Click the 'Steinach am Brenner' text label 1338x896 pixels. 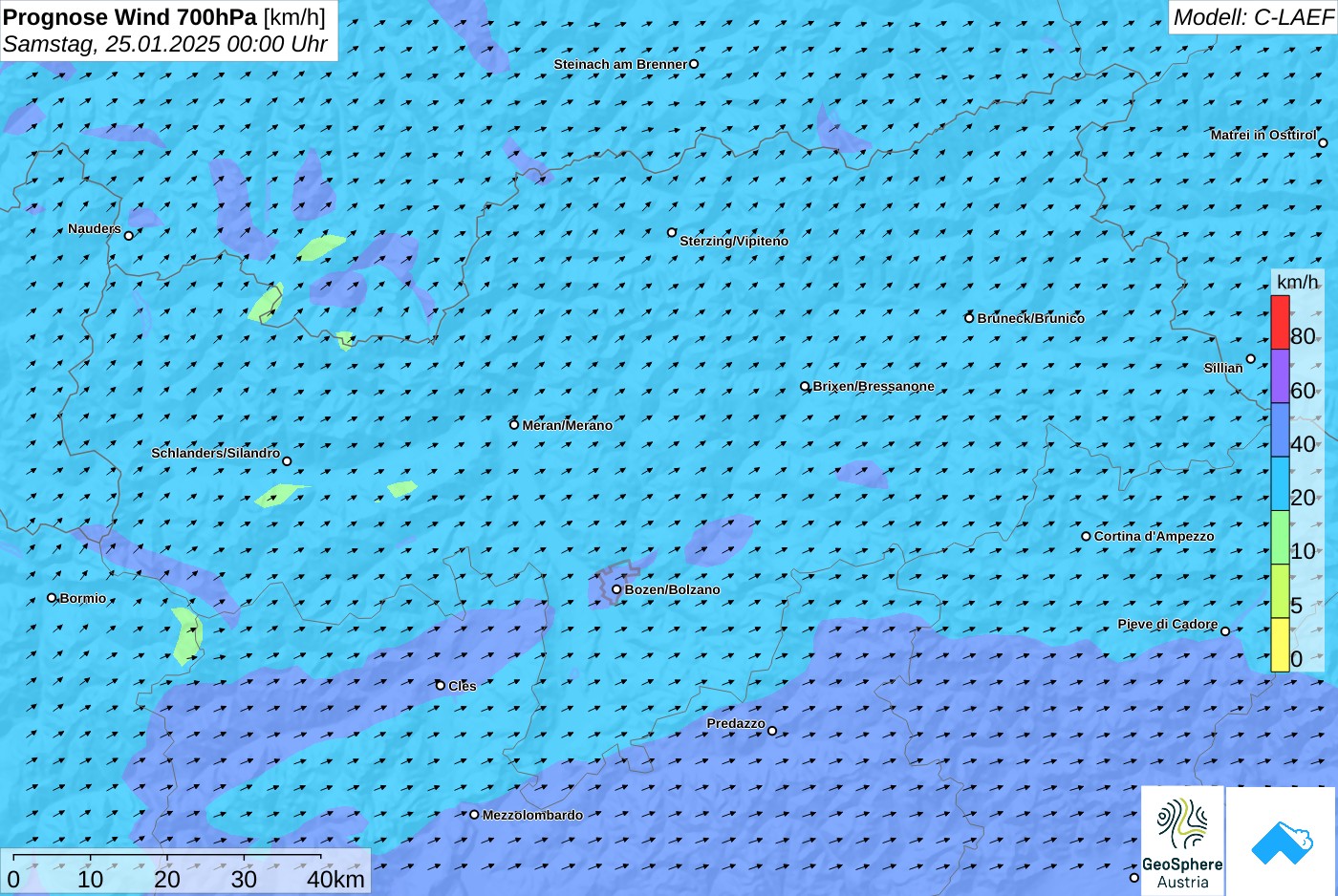click(620, 64)
